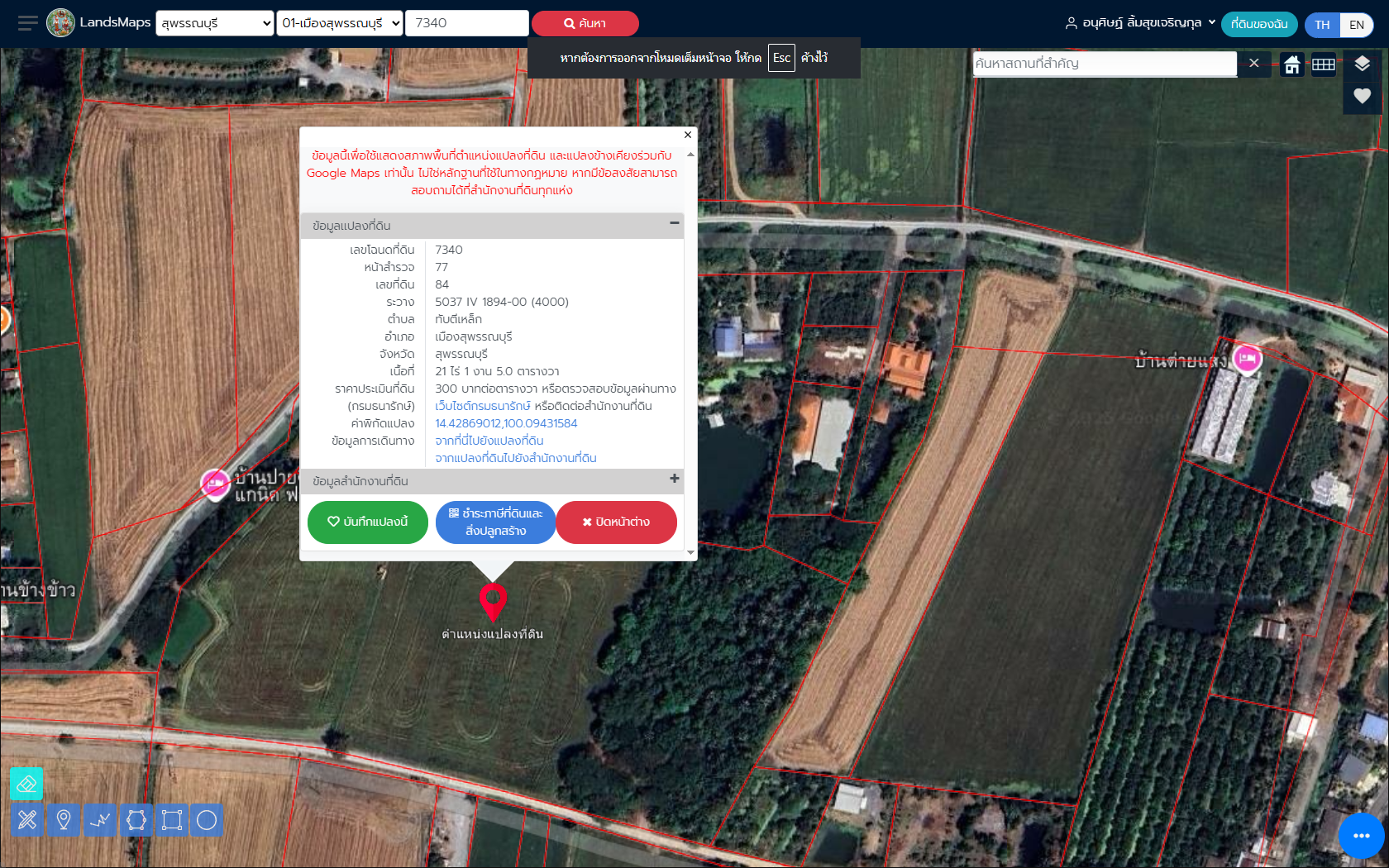The image size is (1389, 868).
Task: Click the red ค้นหา search button
Action: click(585, 23)
